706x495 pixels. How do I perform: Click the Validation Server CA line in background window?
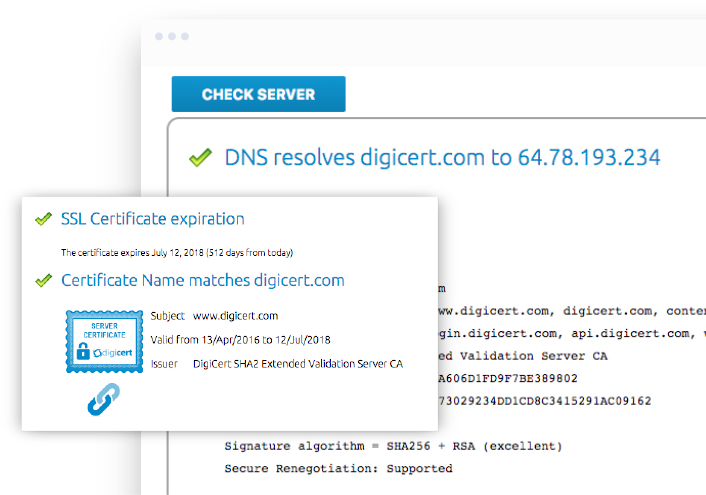click(523, 356)
